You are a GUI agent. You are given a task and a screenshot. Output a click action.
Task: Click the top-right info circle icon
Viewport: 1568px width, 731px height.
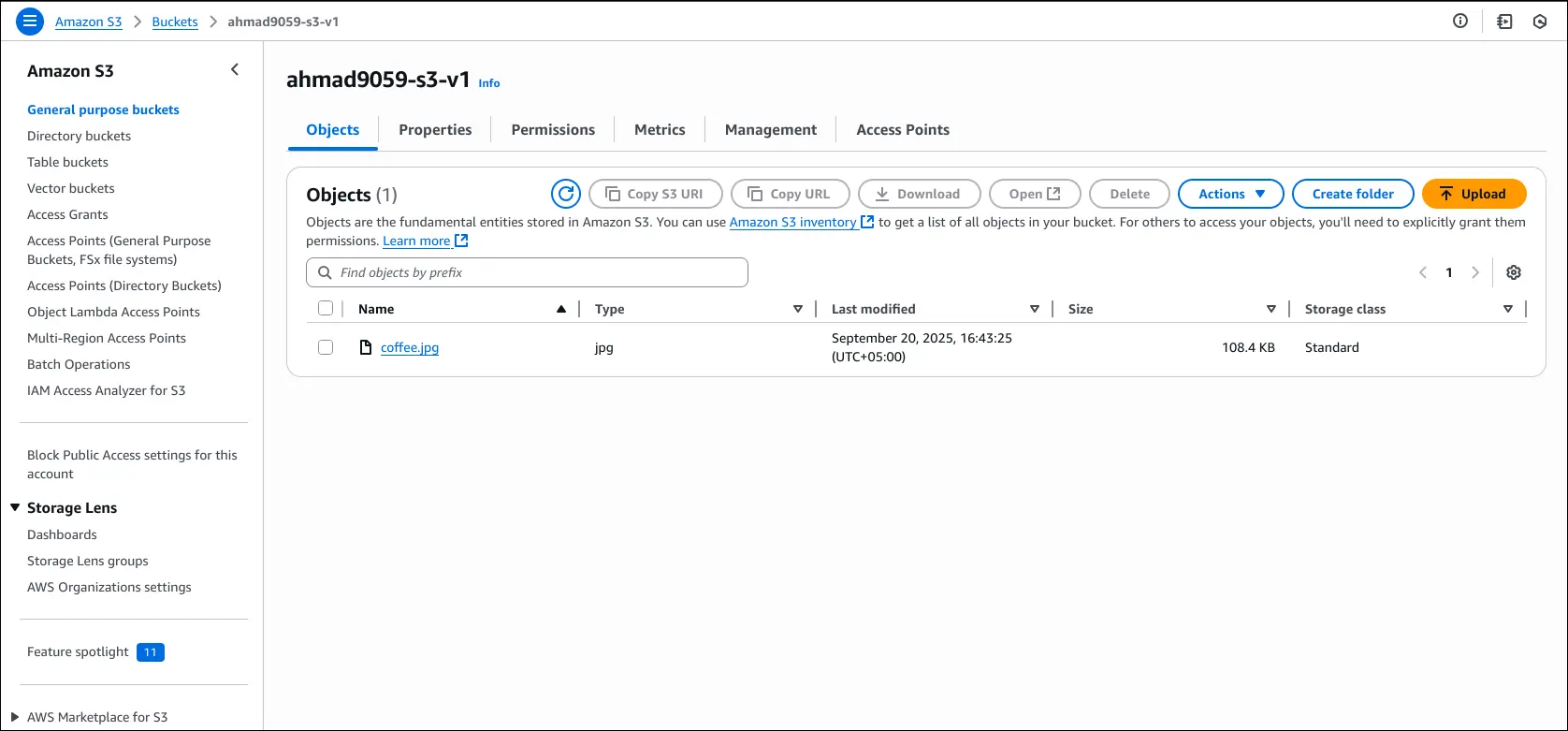(x=1459, y=21)
